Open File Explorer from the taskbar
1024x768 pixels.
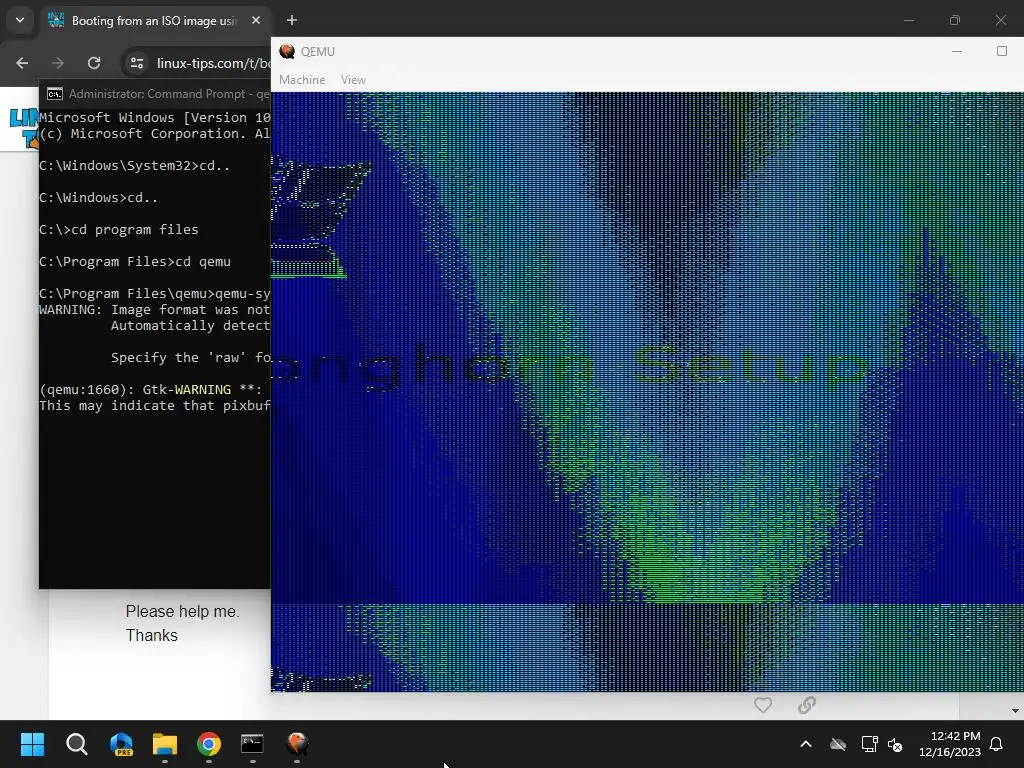click(x=165, y=744)
